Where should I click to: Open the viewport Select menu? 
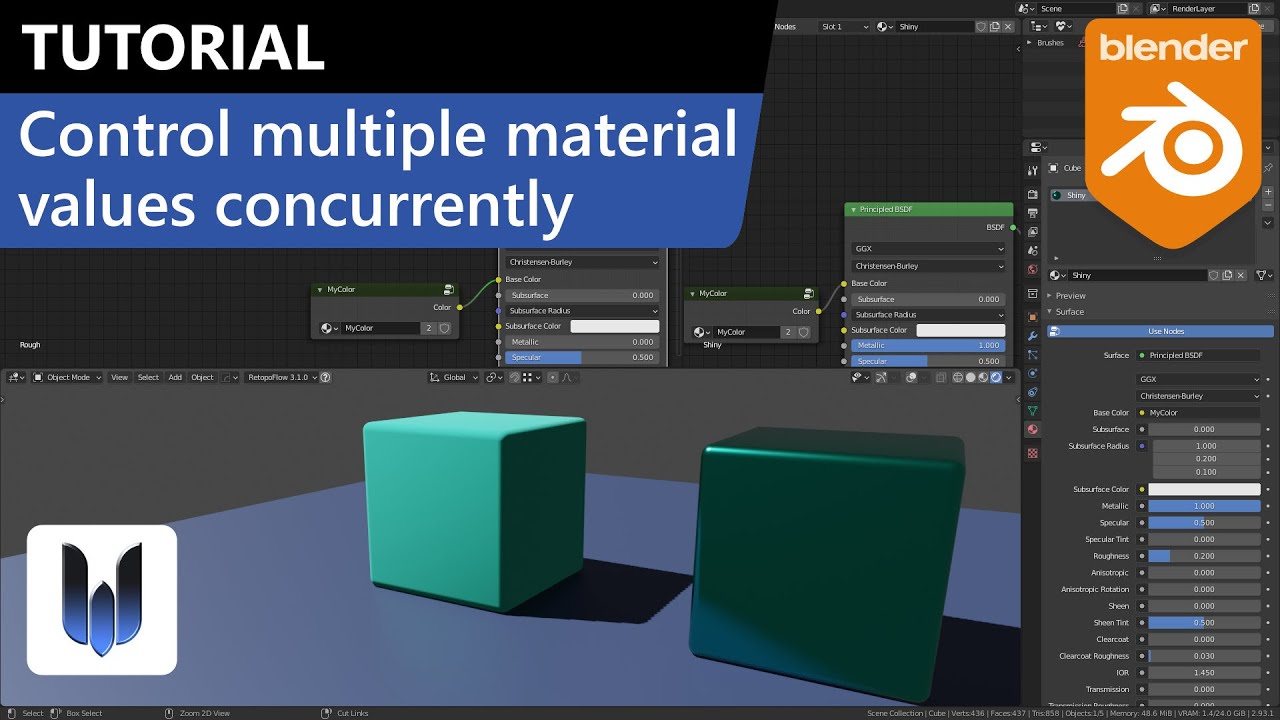(148, 377)
